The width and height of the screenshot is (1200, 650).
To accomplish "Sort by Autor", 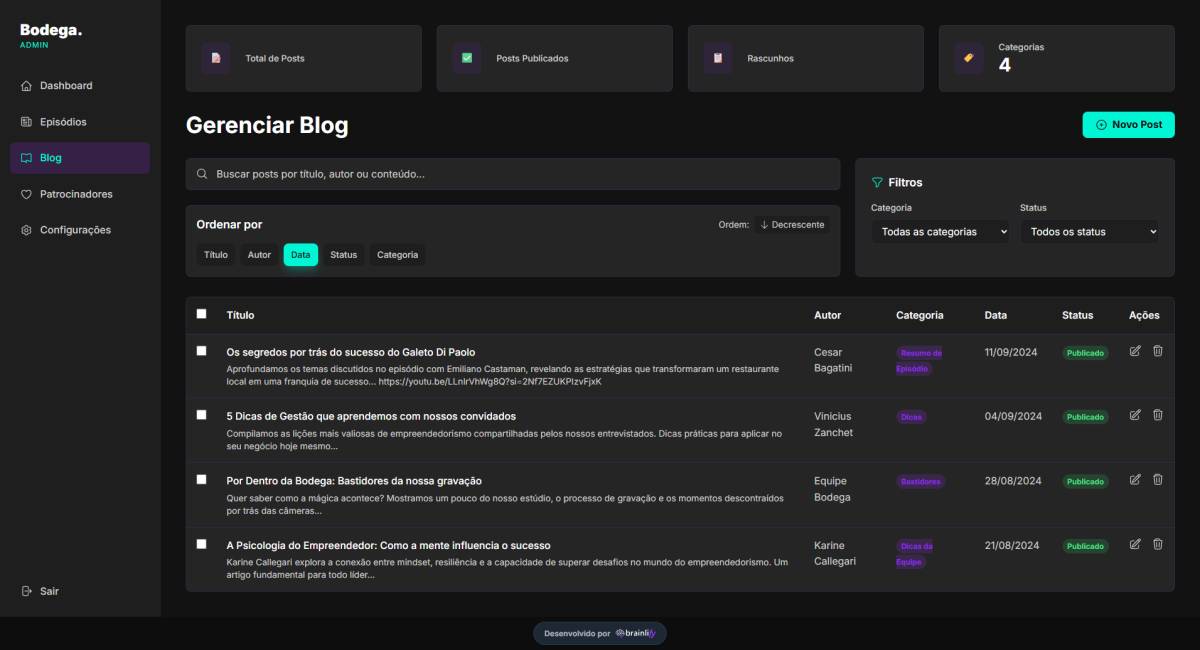I will point(259,255).
